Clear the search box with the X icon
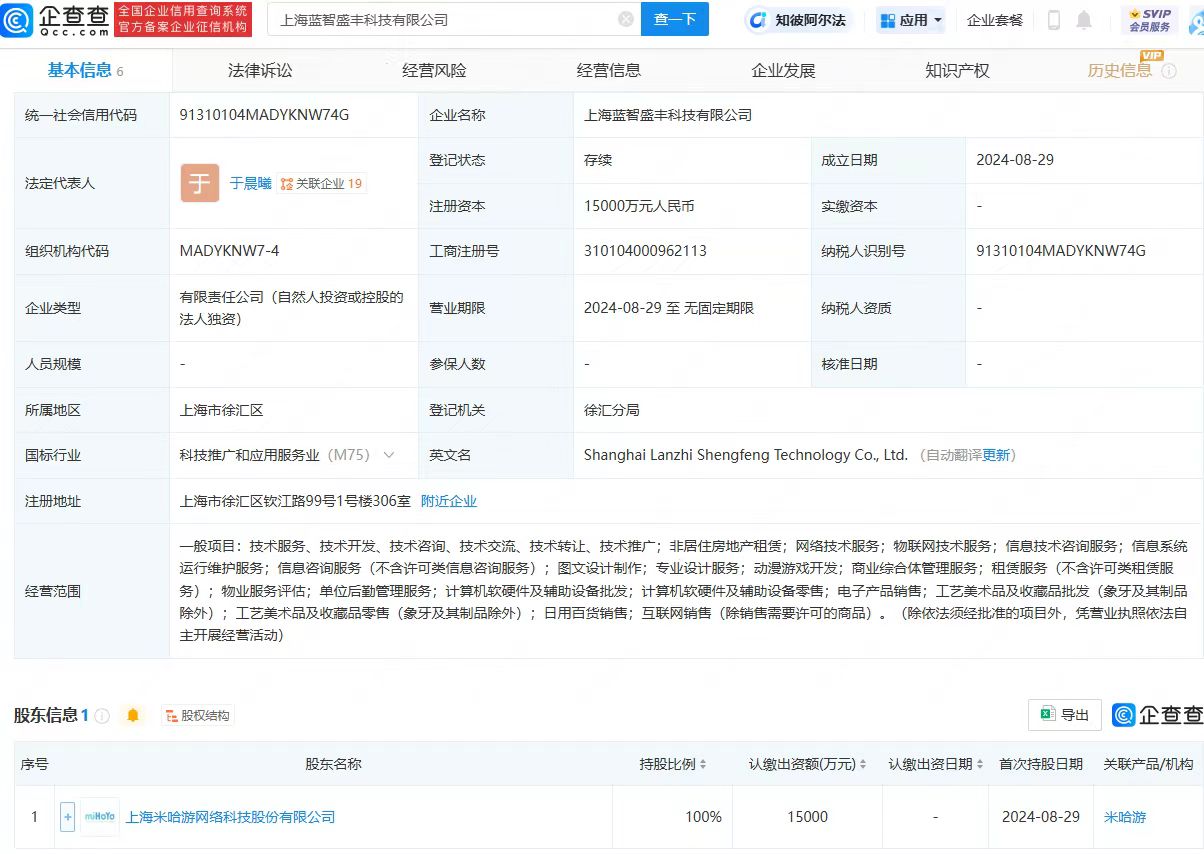 [626, 20]
